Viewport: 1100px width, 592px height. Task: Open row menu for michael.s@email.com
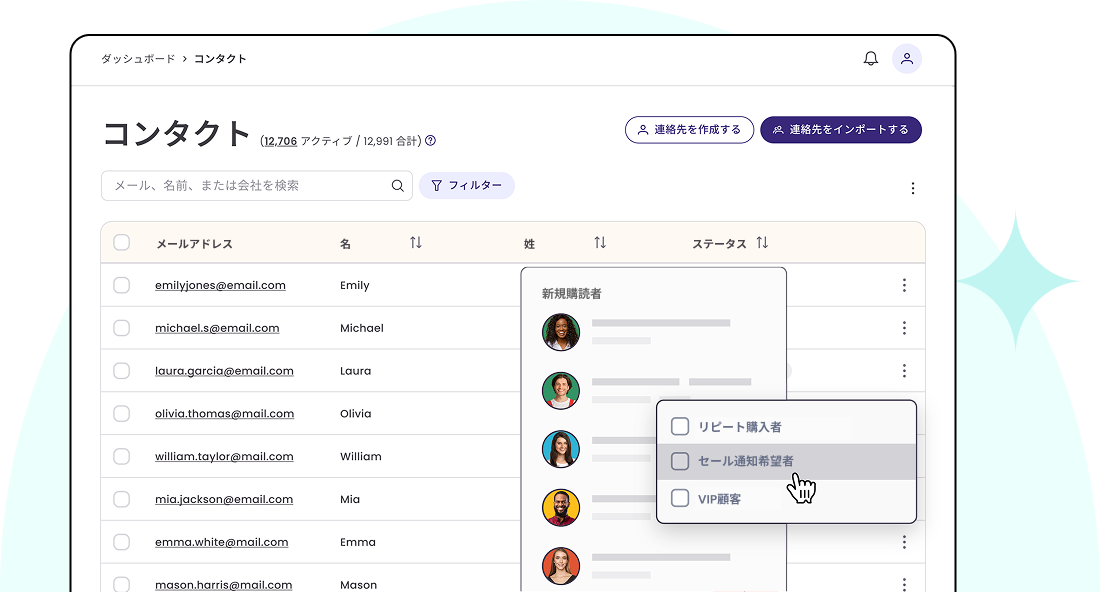point(904,328)
